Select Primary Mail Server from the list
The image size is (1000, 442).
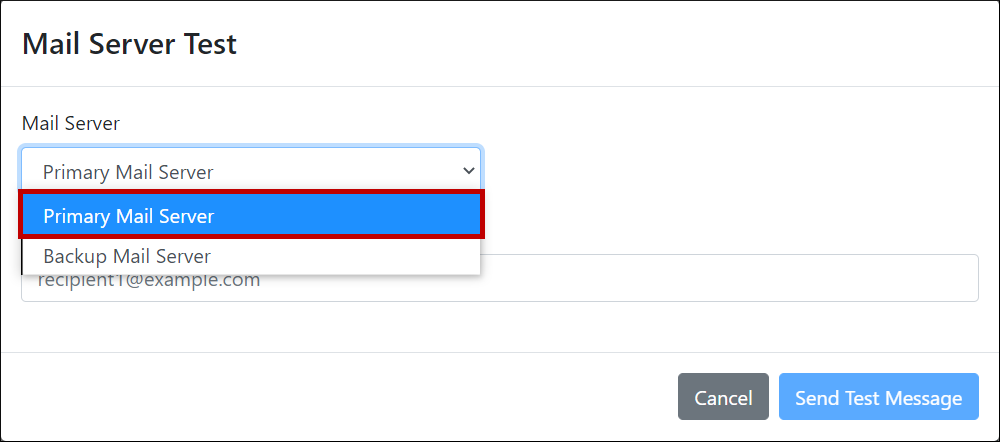250,215
